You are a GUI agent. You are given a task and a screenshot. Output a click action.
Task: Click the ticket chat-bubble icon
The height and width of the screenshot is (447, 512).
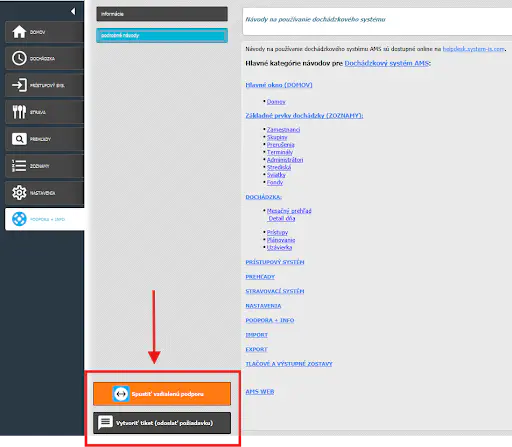[x=105, y=423]
